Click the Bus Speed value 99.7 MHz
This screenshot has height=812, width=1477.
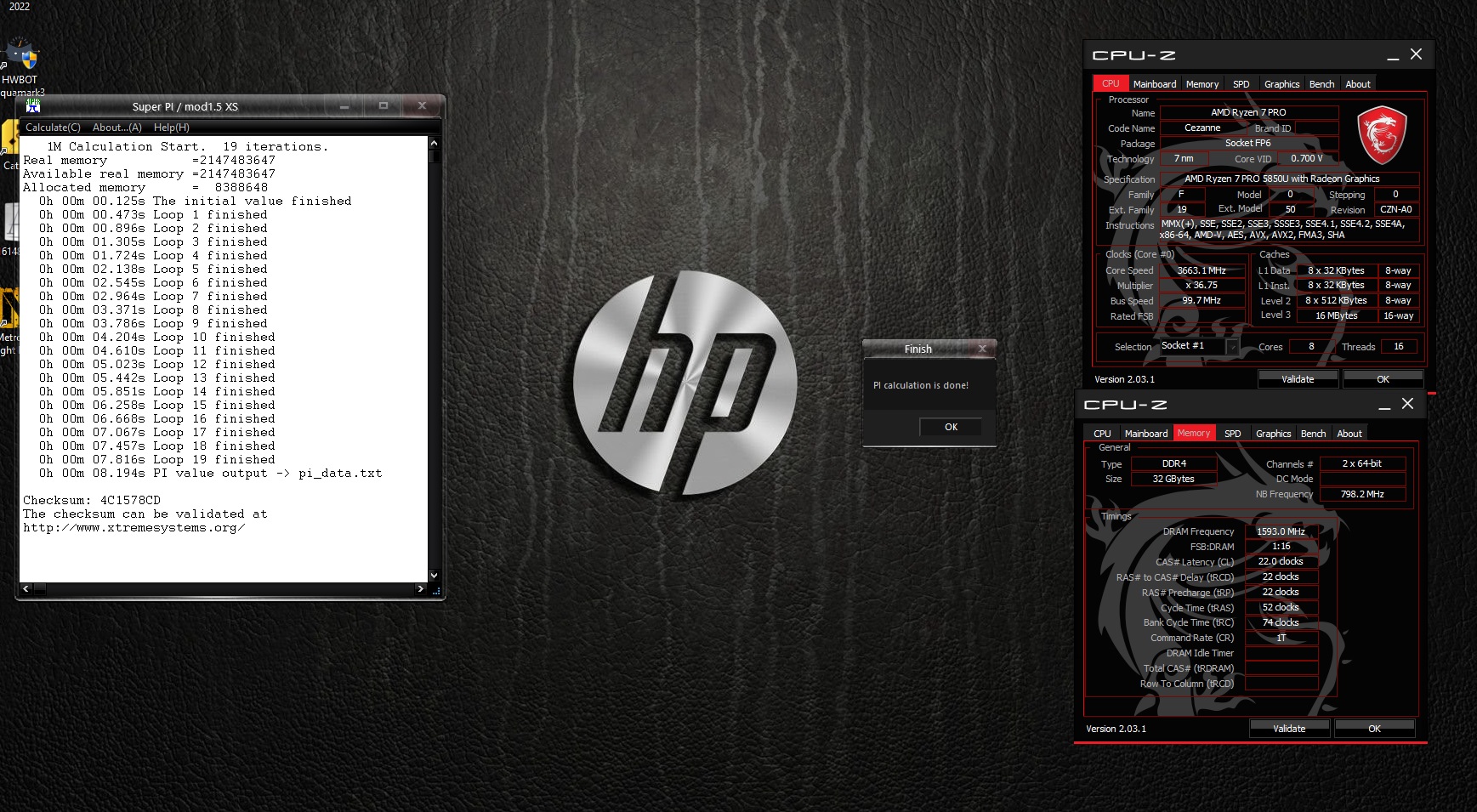click(x=1201, y=300)
